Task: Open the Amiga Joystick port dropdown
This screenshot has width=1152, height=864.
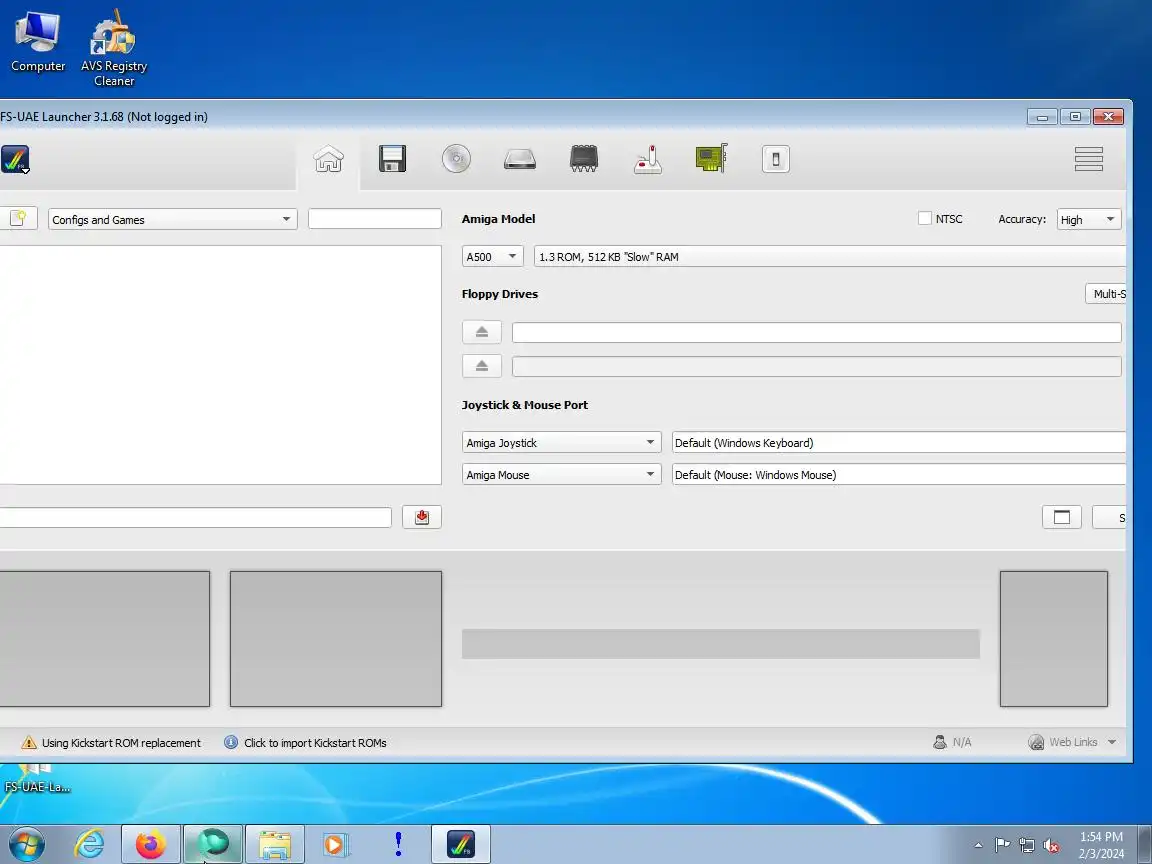Action: 561,442
